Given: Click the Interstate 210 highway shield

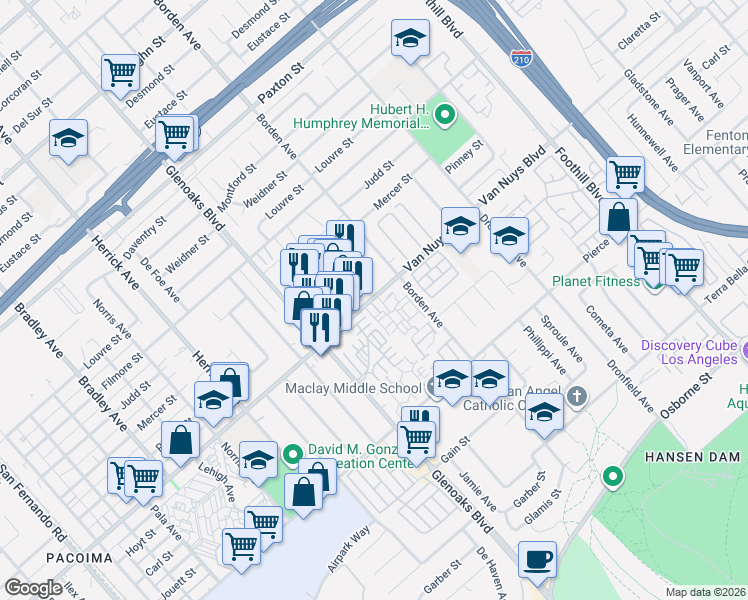Looking at the screenshot, I should [x=520, y=58].
